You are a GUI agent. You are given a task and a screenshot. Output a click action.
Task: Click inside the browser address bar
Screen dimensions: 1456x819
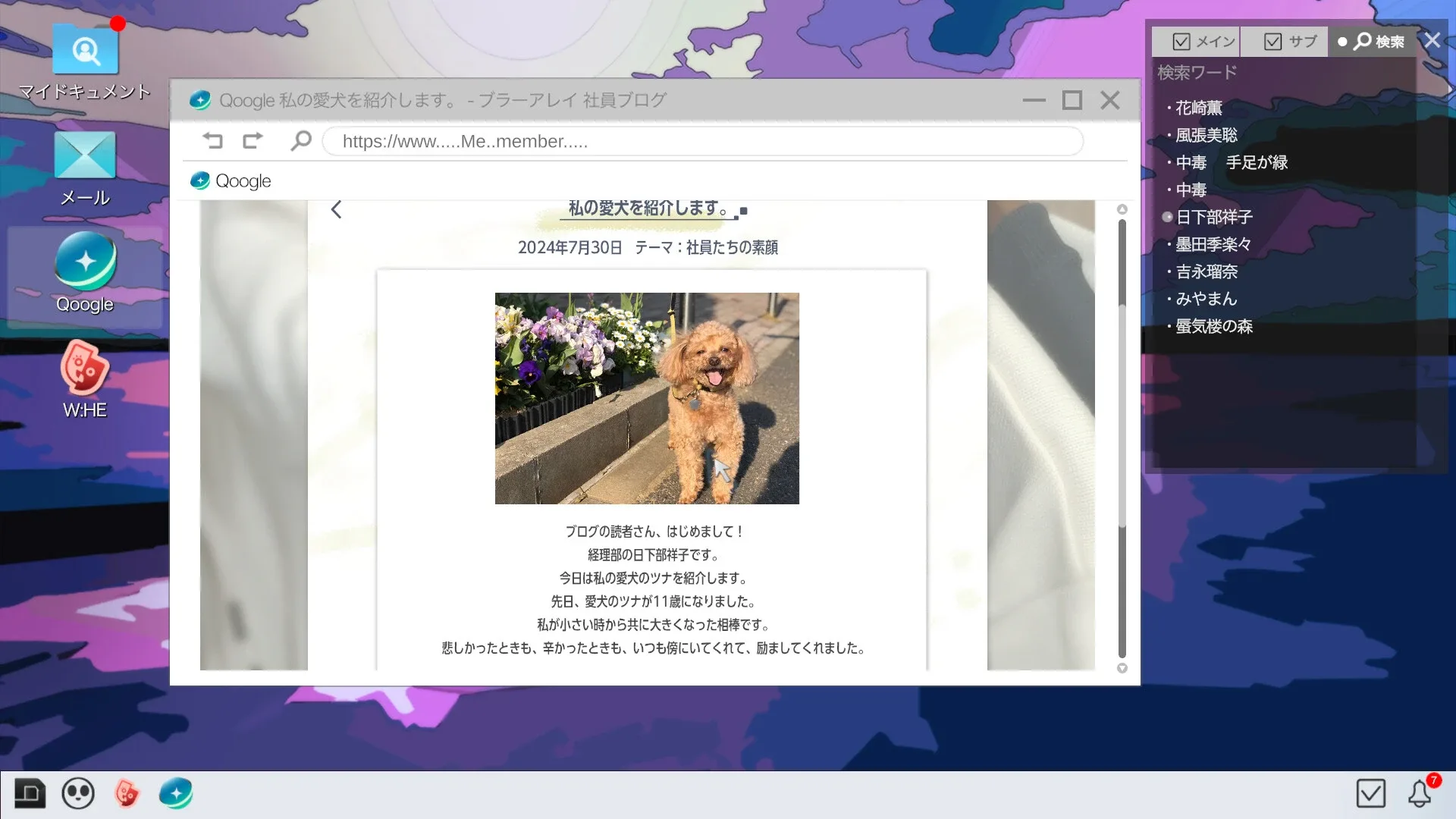[701, 140]
